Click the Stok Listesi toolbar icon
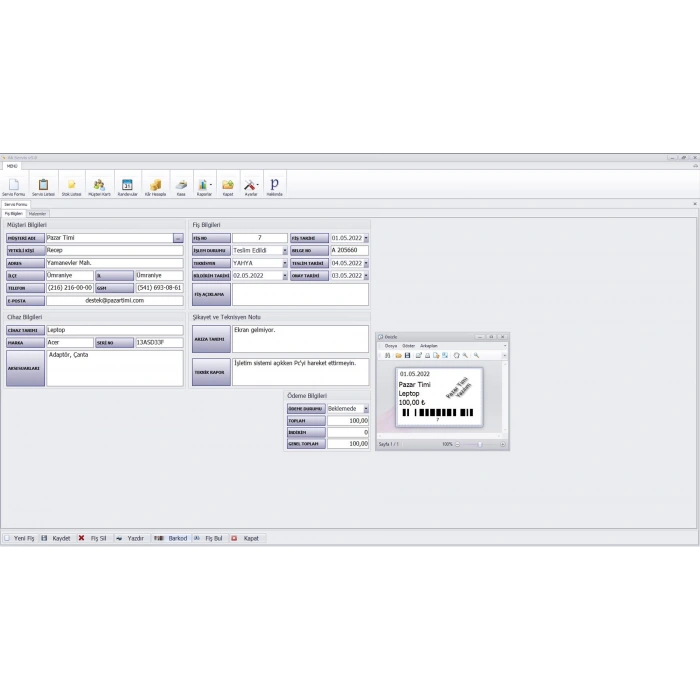700x700 pixels. pos(72,185)
